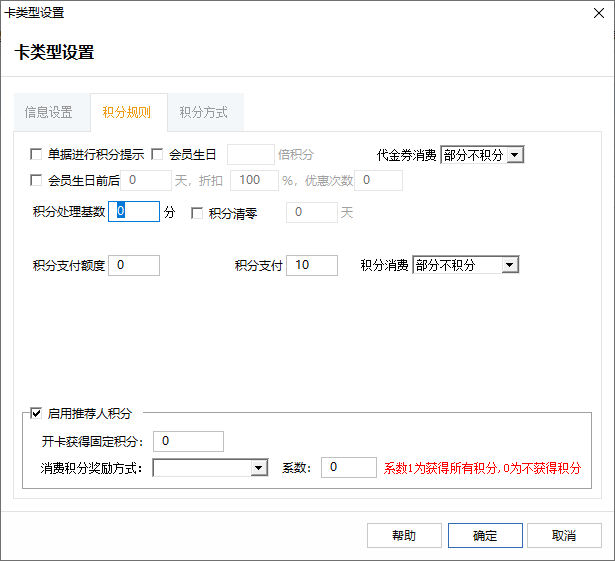Switch to the 信息设置 tab
Image resolution: width=615 pixels, height=561 pixels.
pos(49,112)
